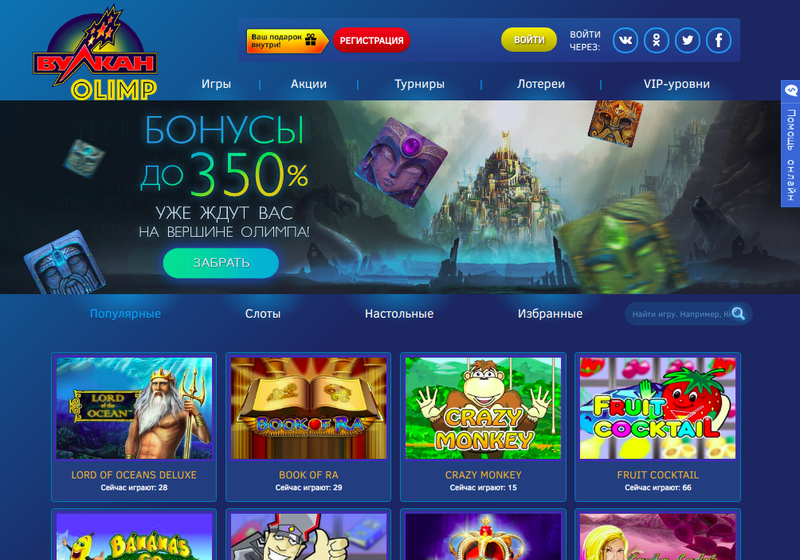Switch to the Настольные tab
800x560 pixels.
coord(399,314)
